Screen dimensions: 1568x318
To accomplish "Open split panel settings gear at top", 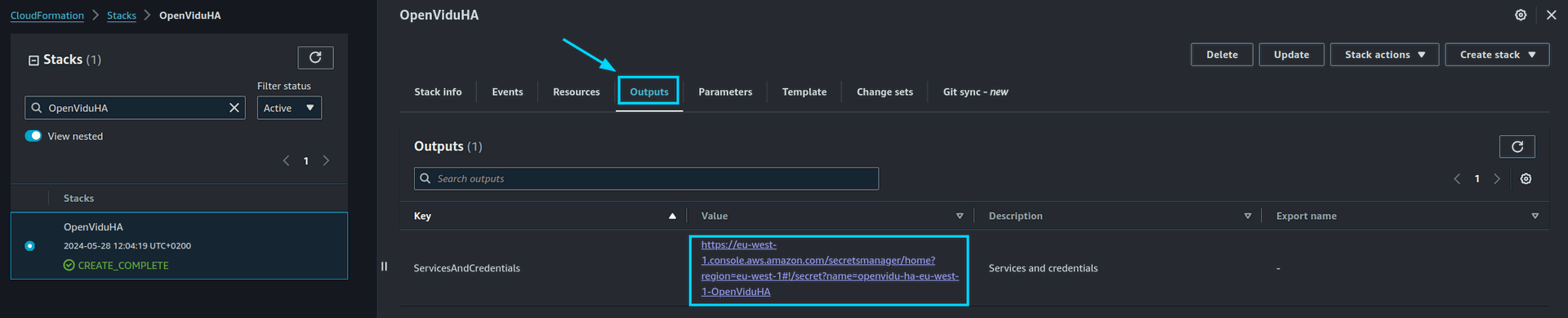I will point(1521,15).
